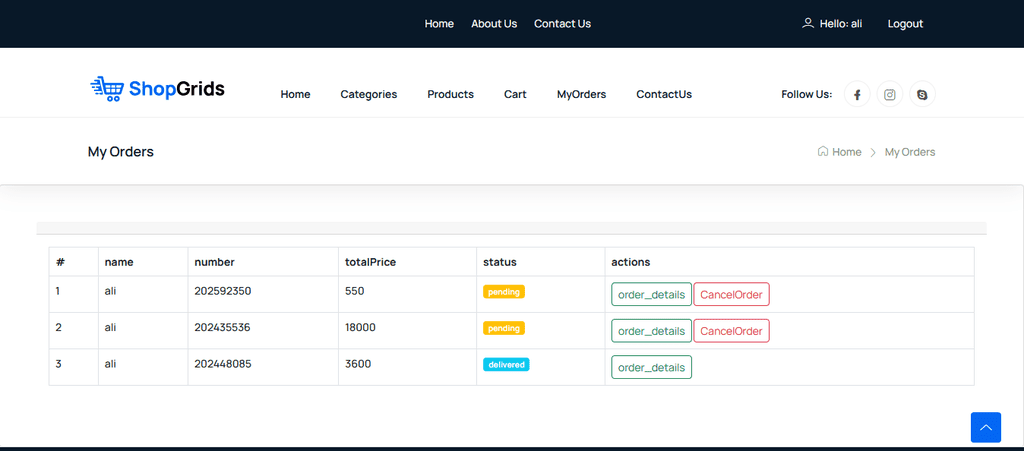This screenshot has height=451, width=1024.
Task: Click the Skype social icon
Action: 921,95
